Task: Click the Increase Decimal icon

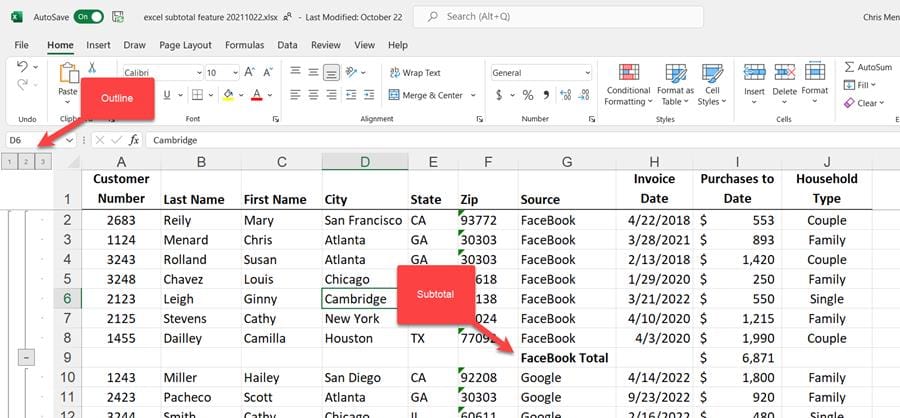Action: pyautogui.click(x=565, y=95)
